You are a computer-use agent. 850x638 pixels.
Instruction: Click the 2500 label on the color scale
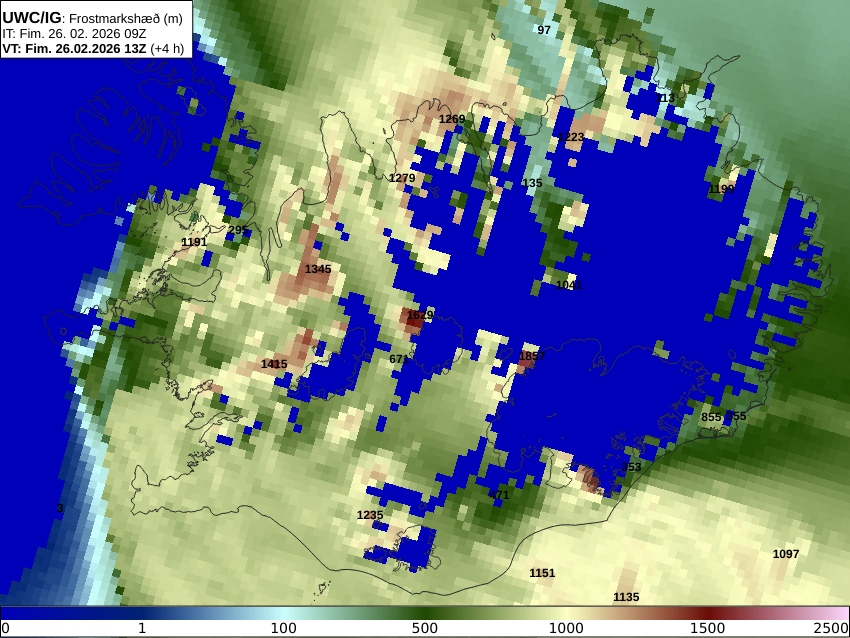click(x=831, y=628)
